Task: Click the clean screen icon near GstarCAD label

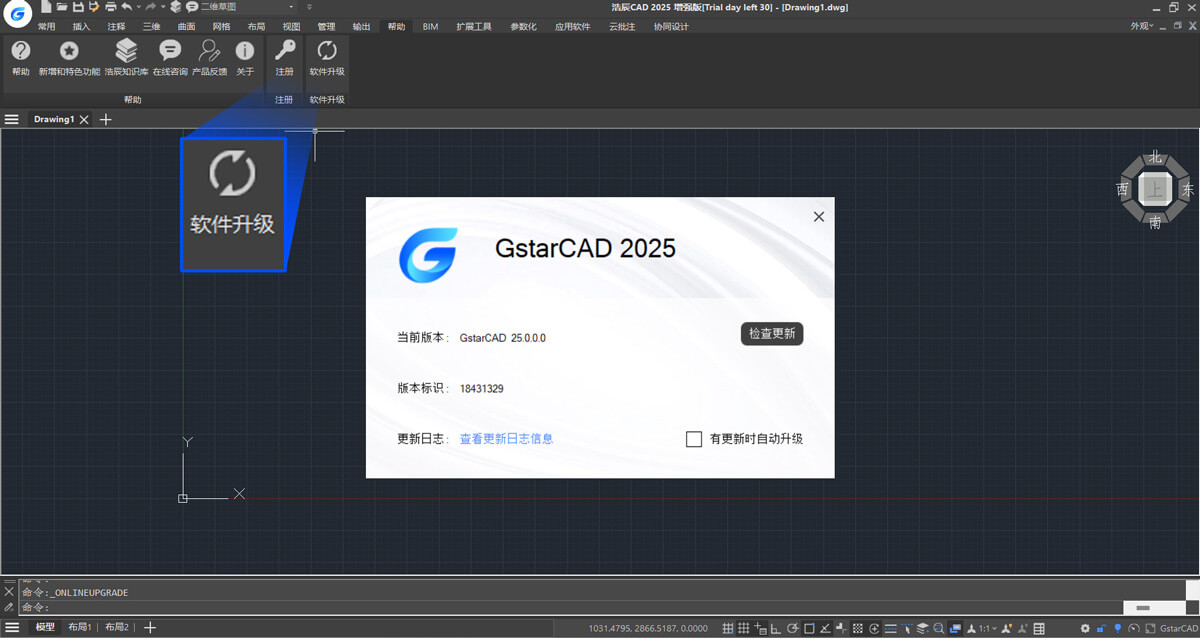Action: (1150, 628)
